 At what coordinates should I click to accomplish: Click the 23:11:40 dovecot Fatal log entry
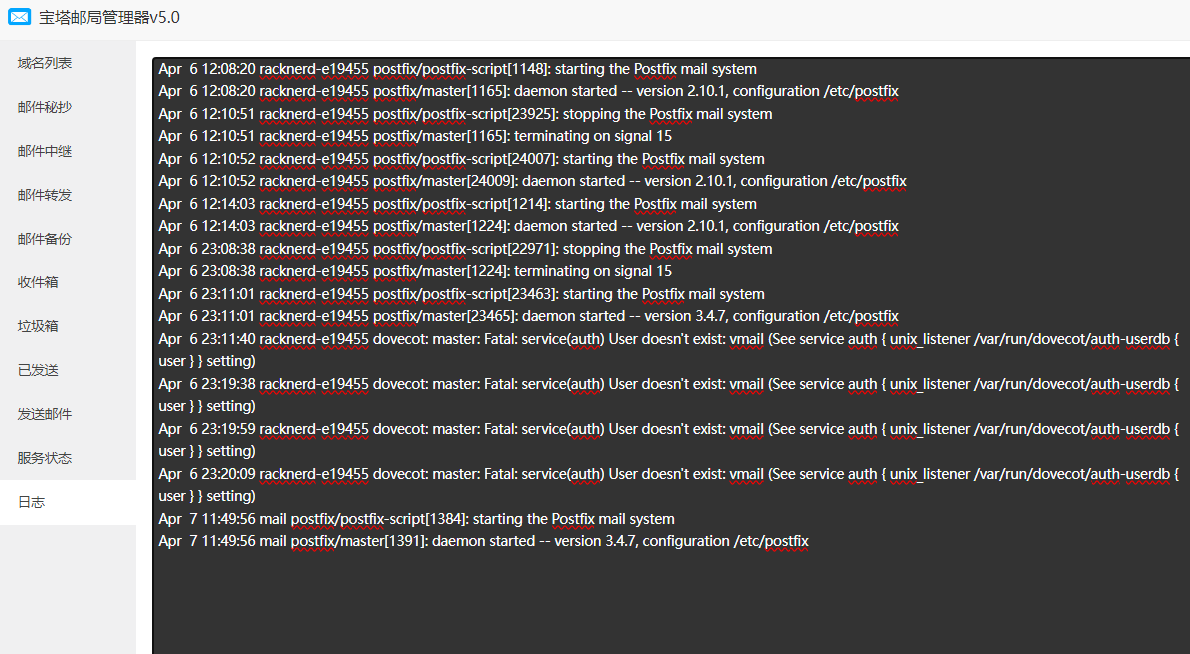(669, 350)
